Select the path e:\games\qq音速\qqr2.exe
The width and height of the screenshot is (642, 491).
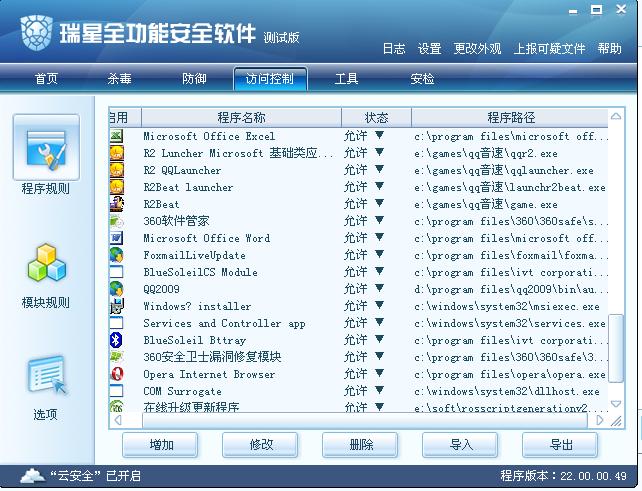(x=486, y=154)
